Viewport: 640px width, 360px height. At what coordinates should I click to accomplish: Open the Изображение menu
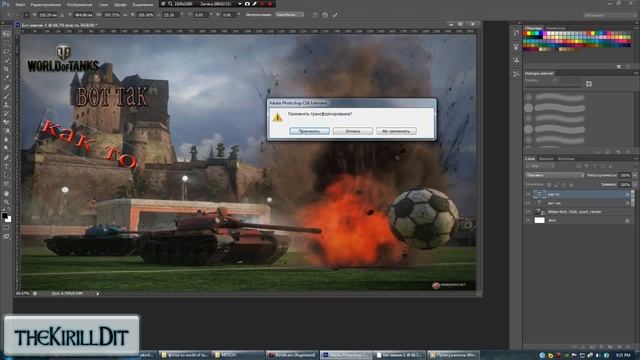80,4
